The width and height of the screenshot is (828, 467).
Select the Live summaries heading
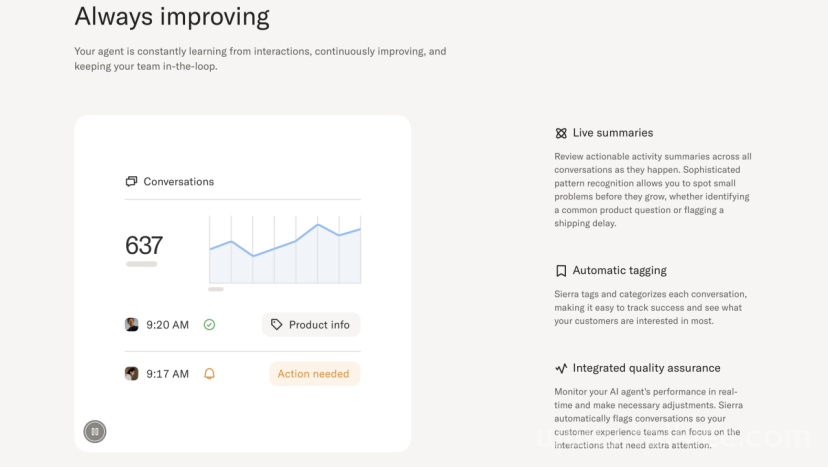coord(613,133)
